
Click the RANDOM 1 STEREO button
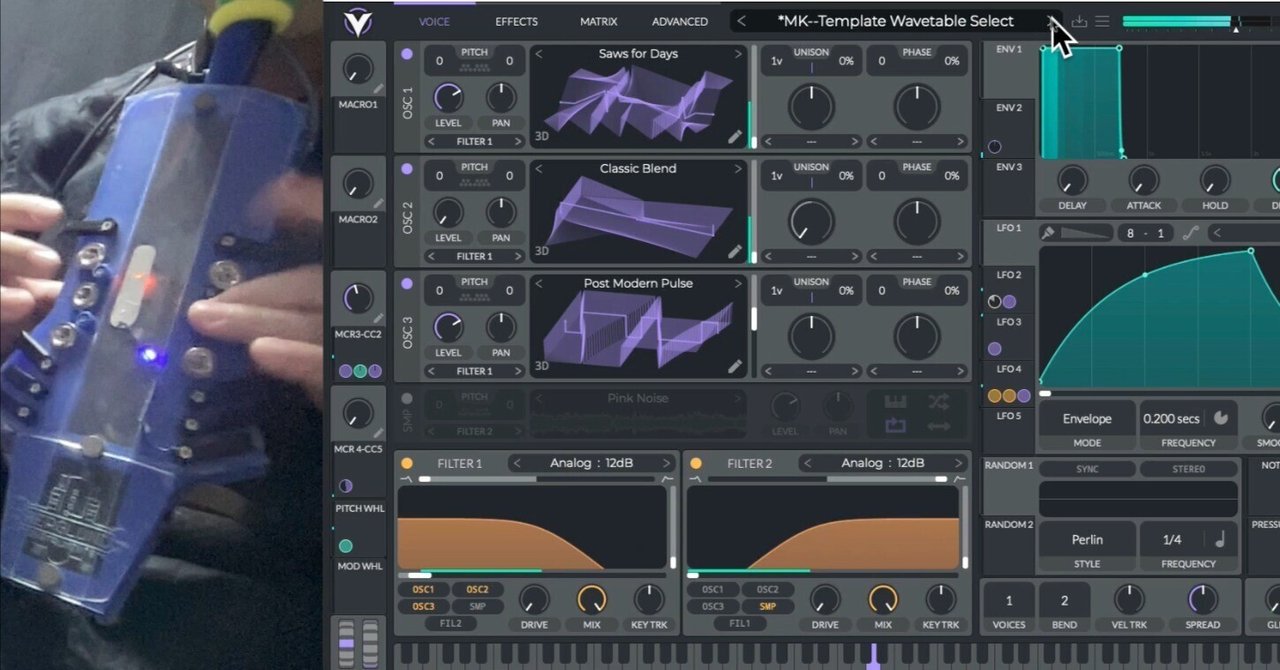click(1188, 469)
